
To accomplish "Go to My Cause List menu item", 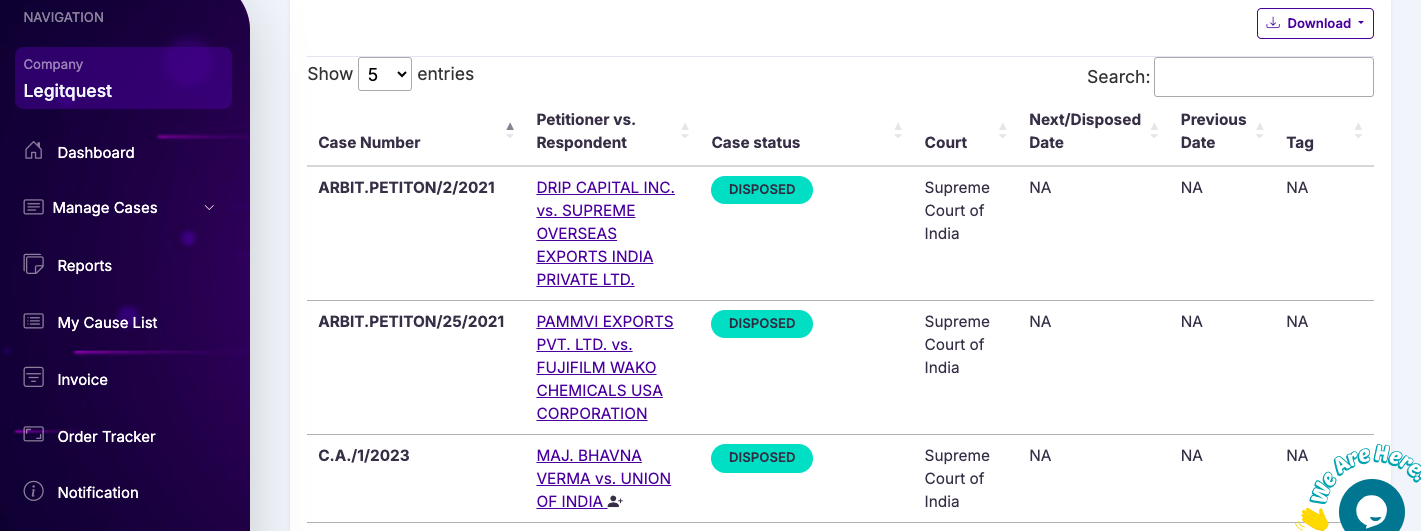I will 108,323.
